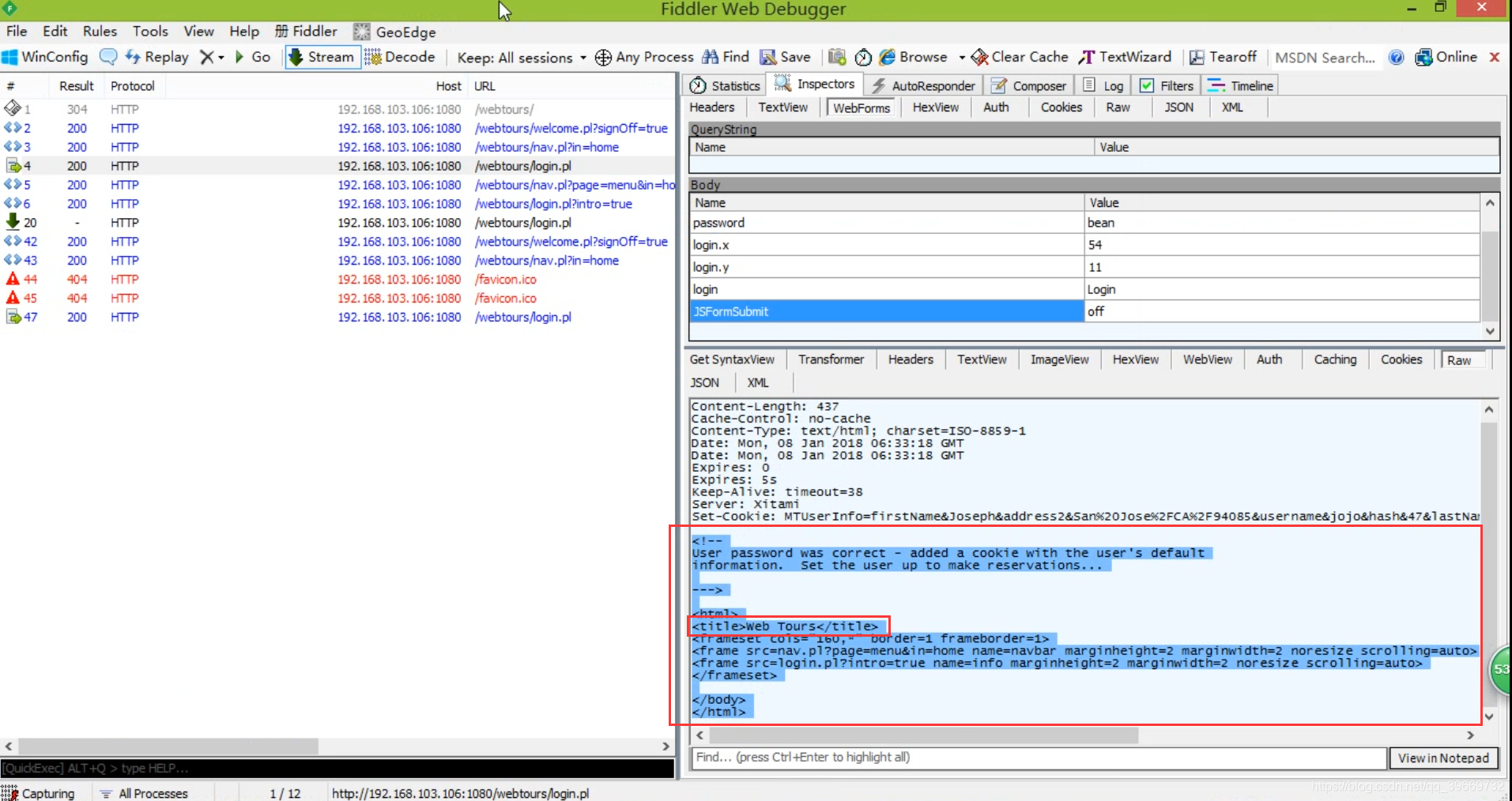The image size is (1512, 801).
Task: Open request HexView inspector tab
Action: tap(936, 107)
